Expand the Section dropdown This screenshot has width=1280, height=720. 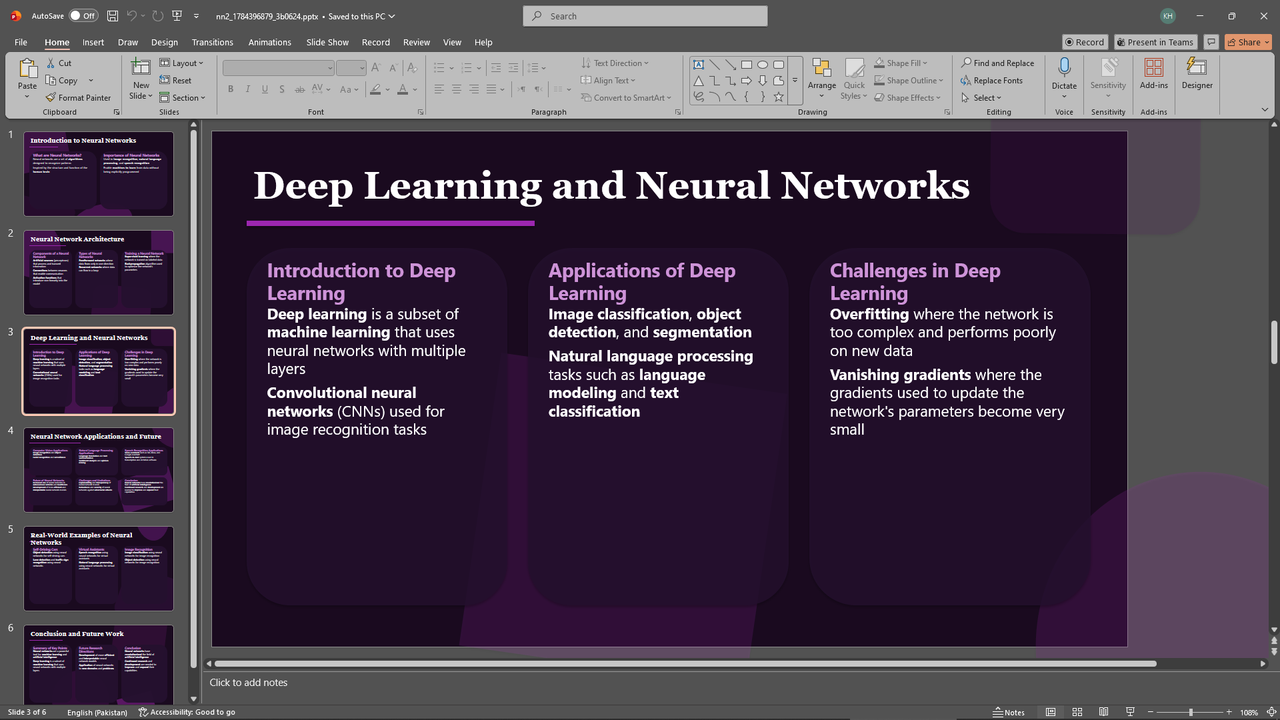point(182,98)
